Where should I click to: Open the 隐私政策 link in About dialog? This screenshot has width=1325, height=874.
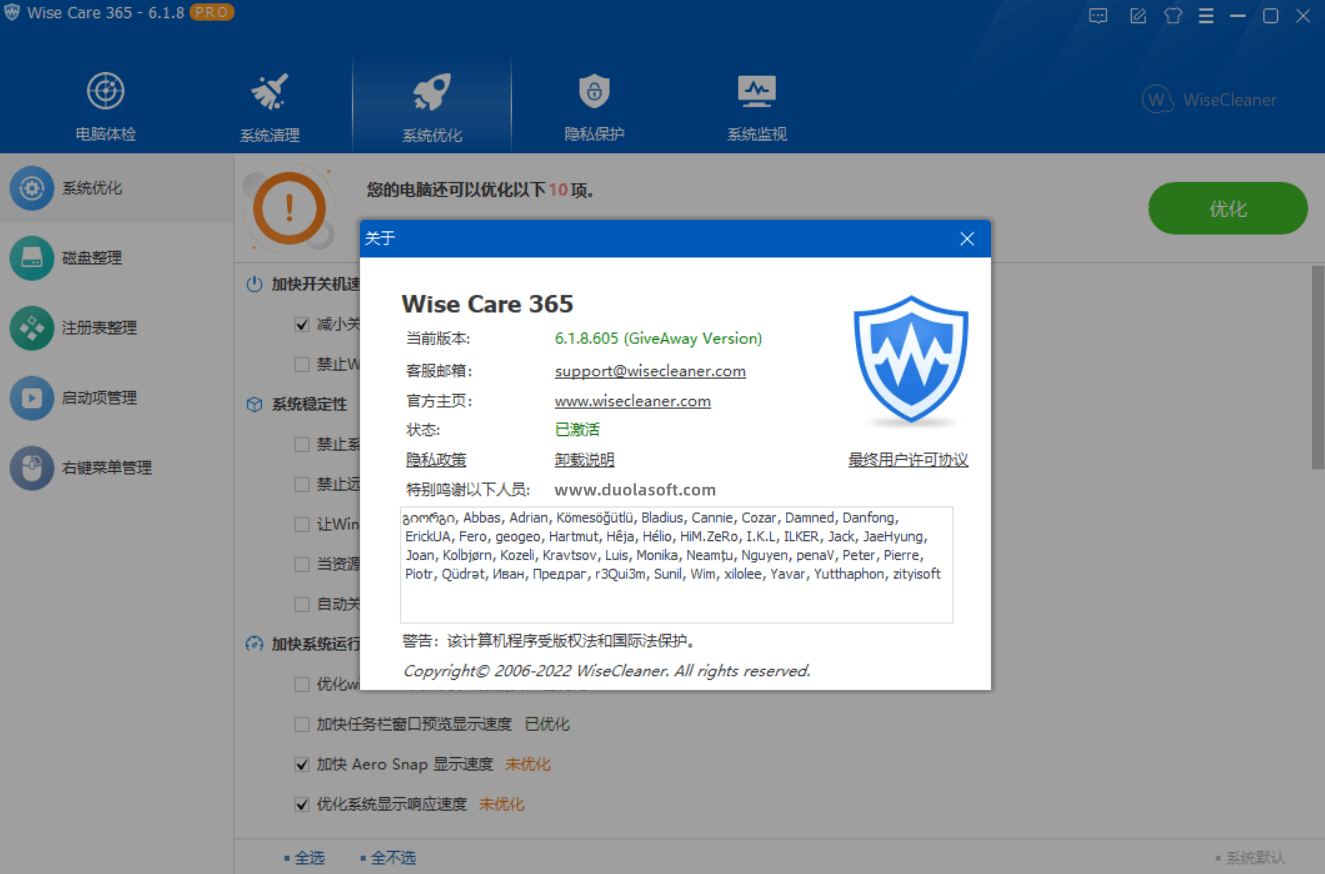[x=436, y=460]
